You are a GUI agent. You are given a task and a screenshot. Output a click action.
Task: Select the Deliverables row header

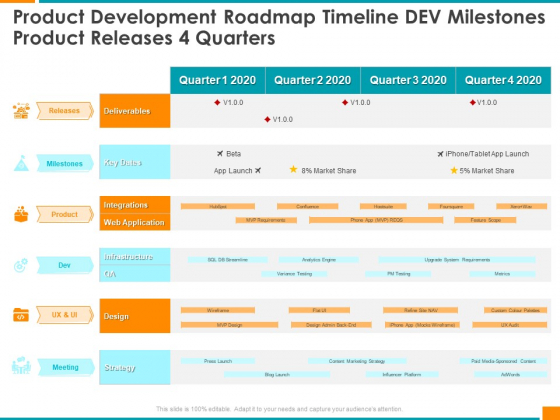pos(135,111)
